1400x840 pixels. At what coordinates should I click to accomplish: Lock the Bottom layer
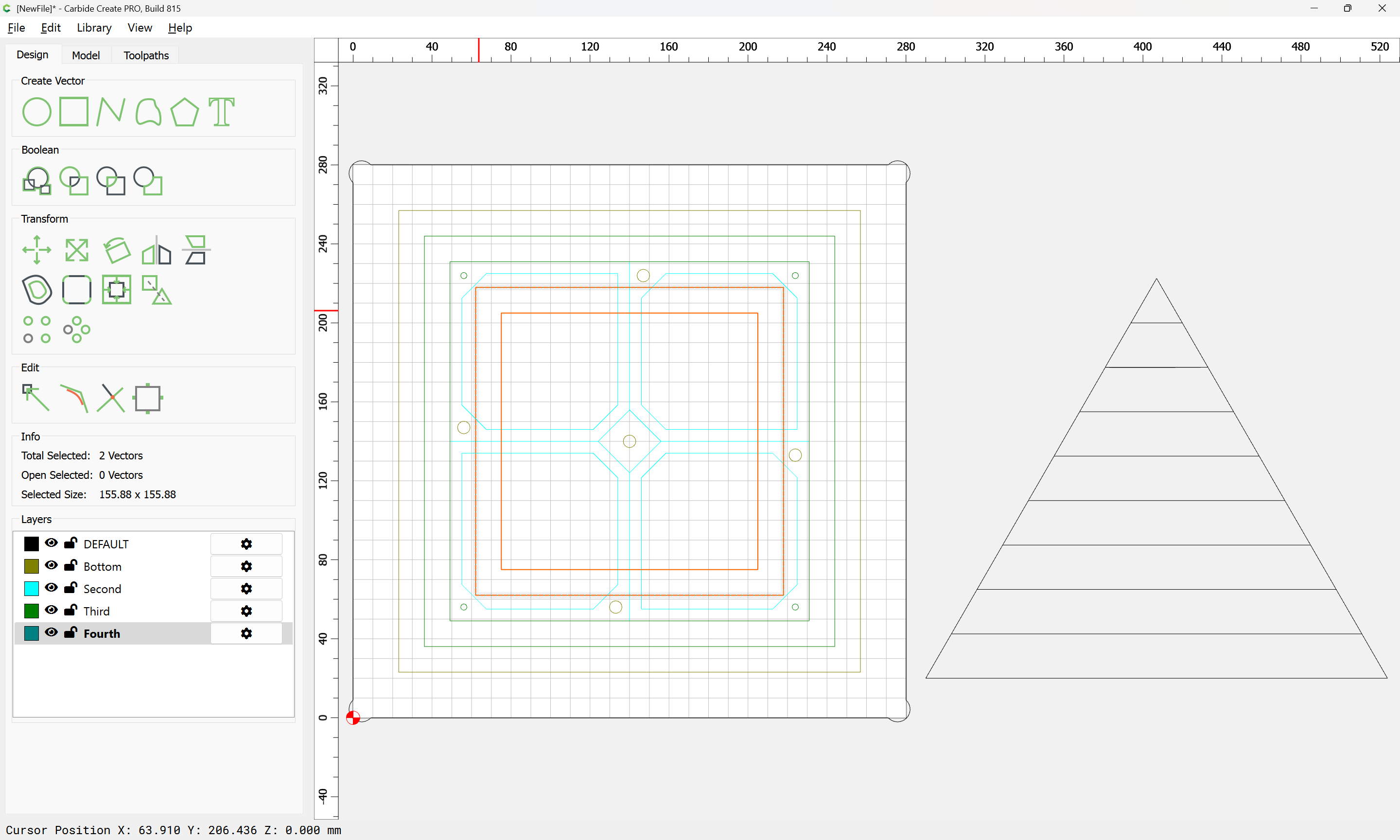tap(71, 565)
